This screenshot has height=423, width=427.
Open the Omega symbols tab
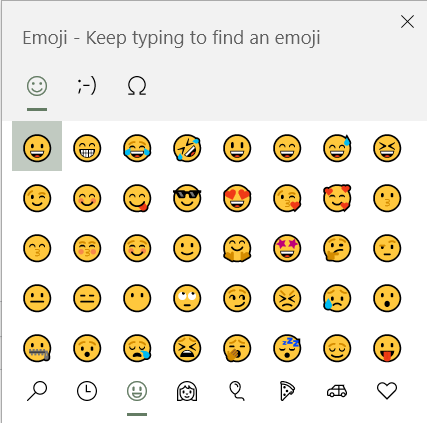(137, 86)
